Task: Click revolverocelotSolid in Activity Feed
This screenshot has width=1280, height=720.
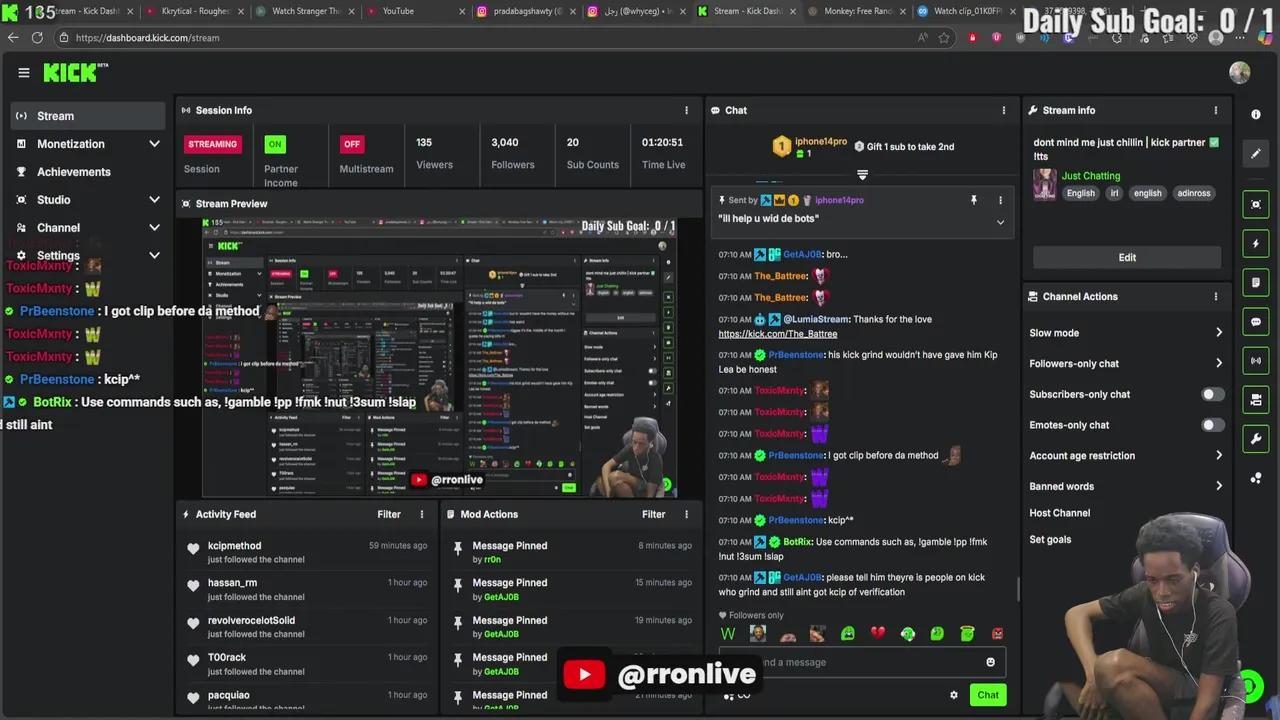Action: [251, 621]
